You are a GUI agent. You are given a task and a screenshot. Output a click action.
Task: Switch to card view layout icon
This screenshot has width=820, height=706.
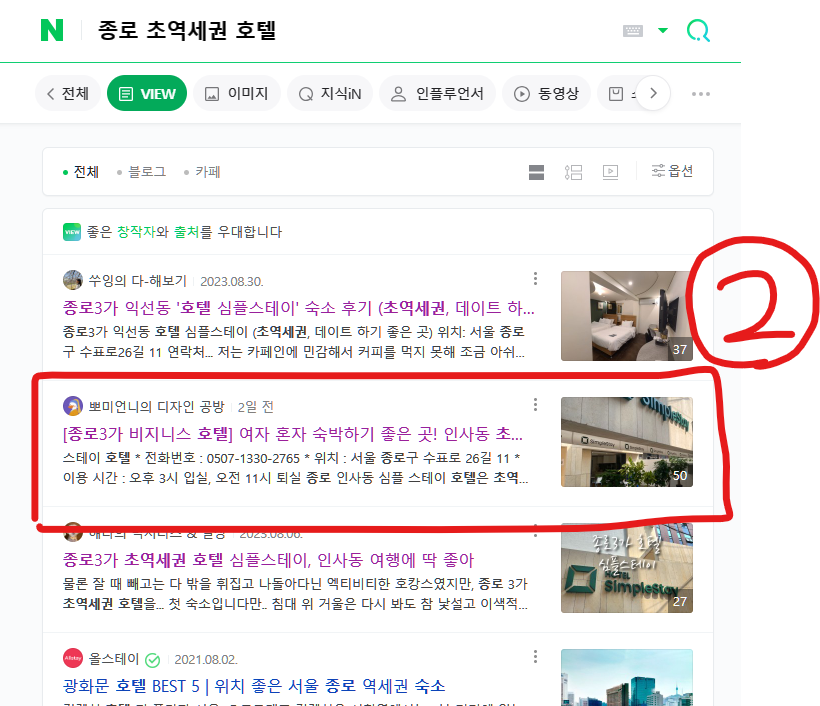click(x=536, y=172)
